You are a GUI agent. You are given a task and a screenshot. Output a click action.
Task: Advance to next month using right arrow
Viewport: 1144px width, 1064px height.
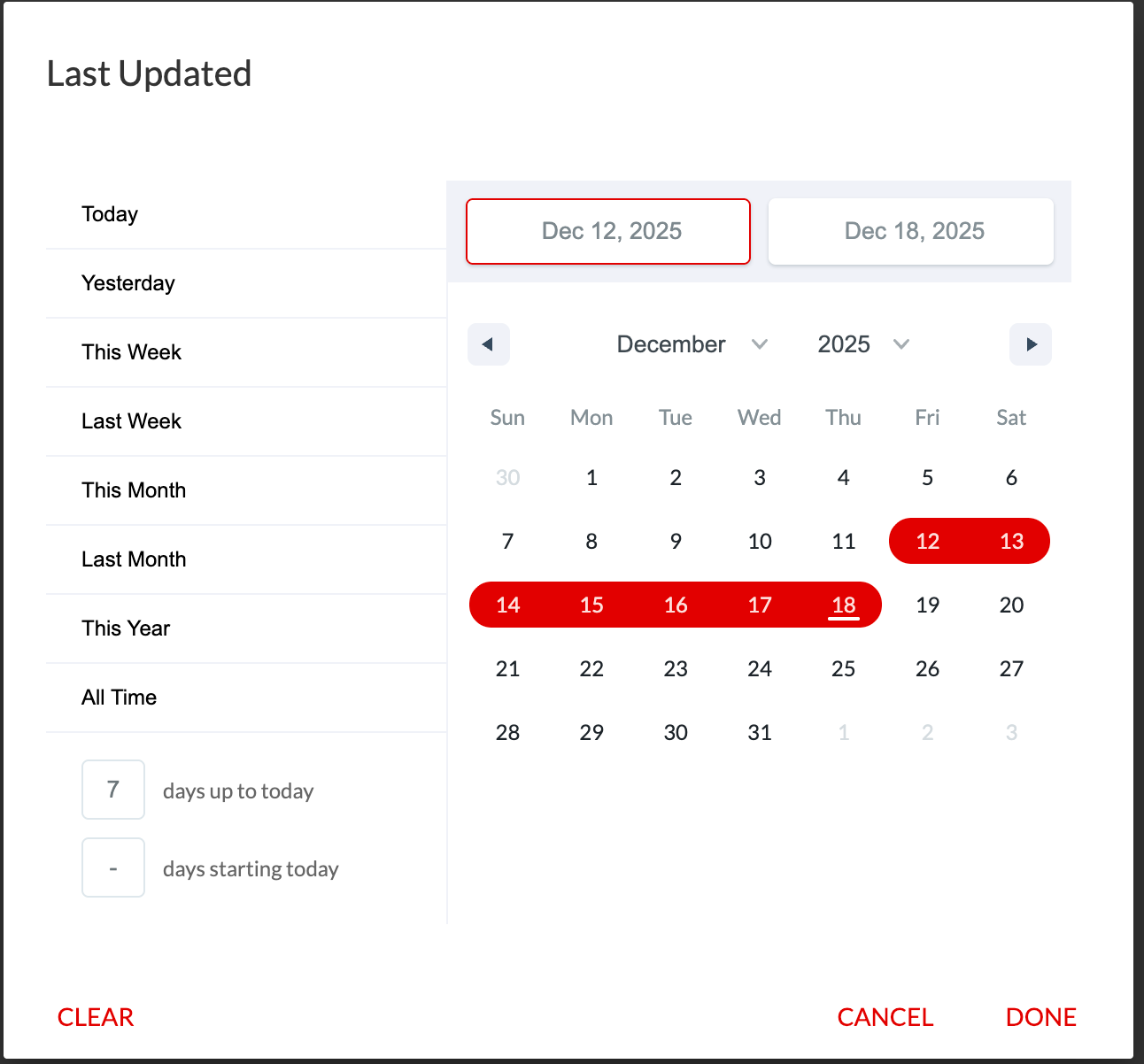1031,344
